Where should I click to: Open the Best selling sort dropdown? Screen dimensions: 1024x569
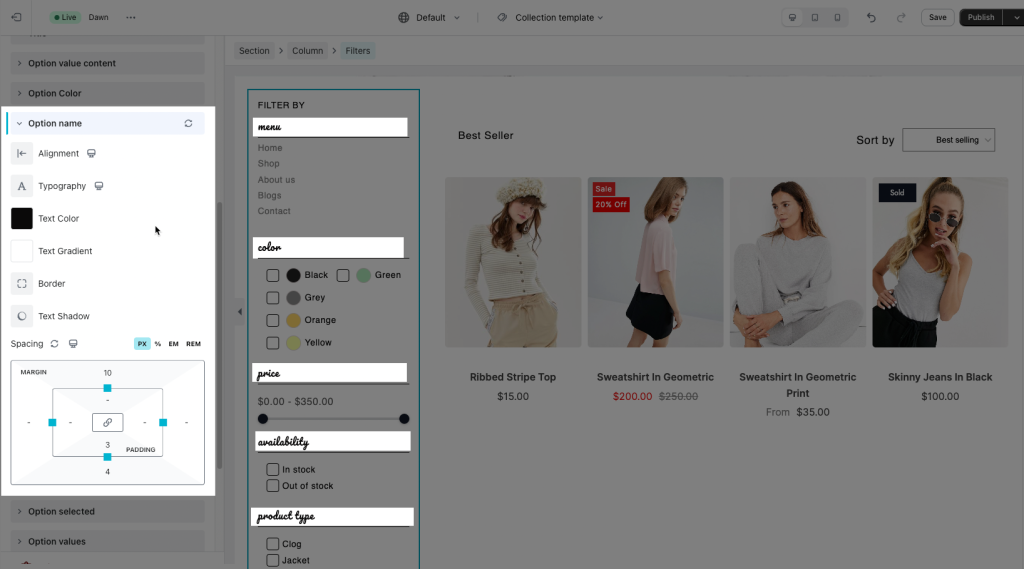pos(949,140)
